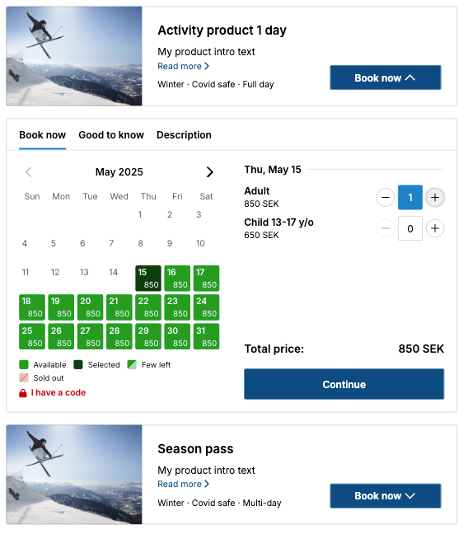The width and height of the screenshot is (468, 534).
Task: Read more about Activity product 1 day
Action: click(183, 66)
